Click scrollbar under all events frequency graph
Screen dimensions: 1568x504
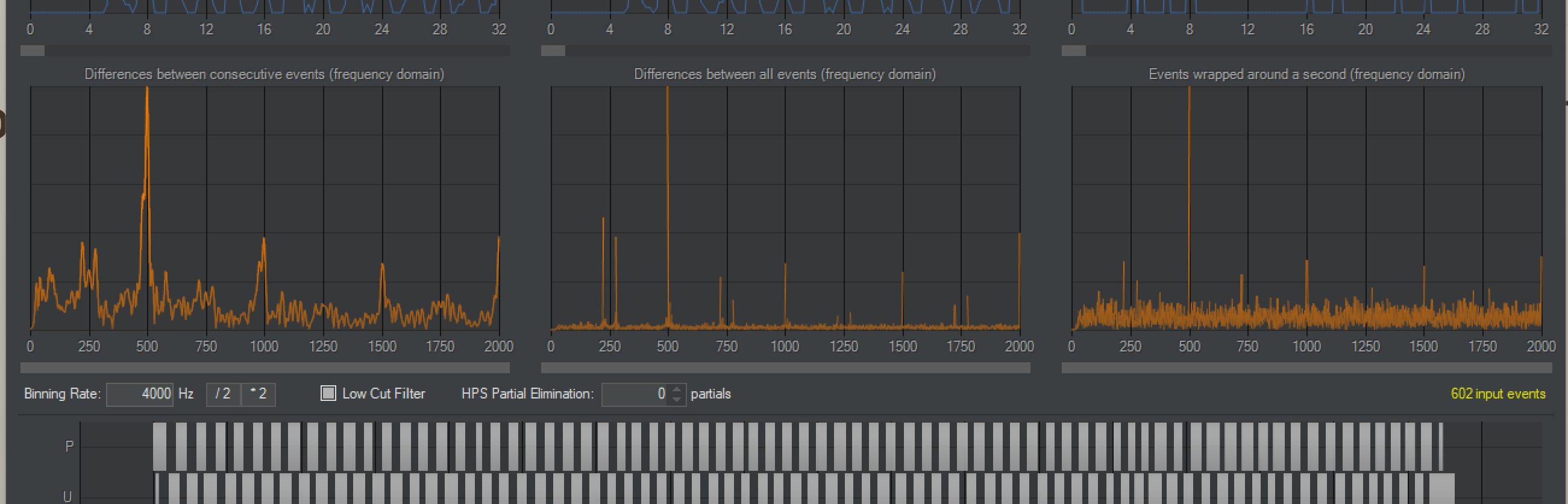pos(785,368)
